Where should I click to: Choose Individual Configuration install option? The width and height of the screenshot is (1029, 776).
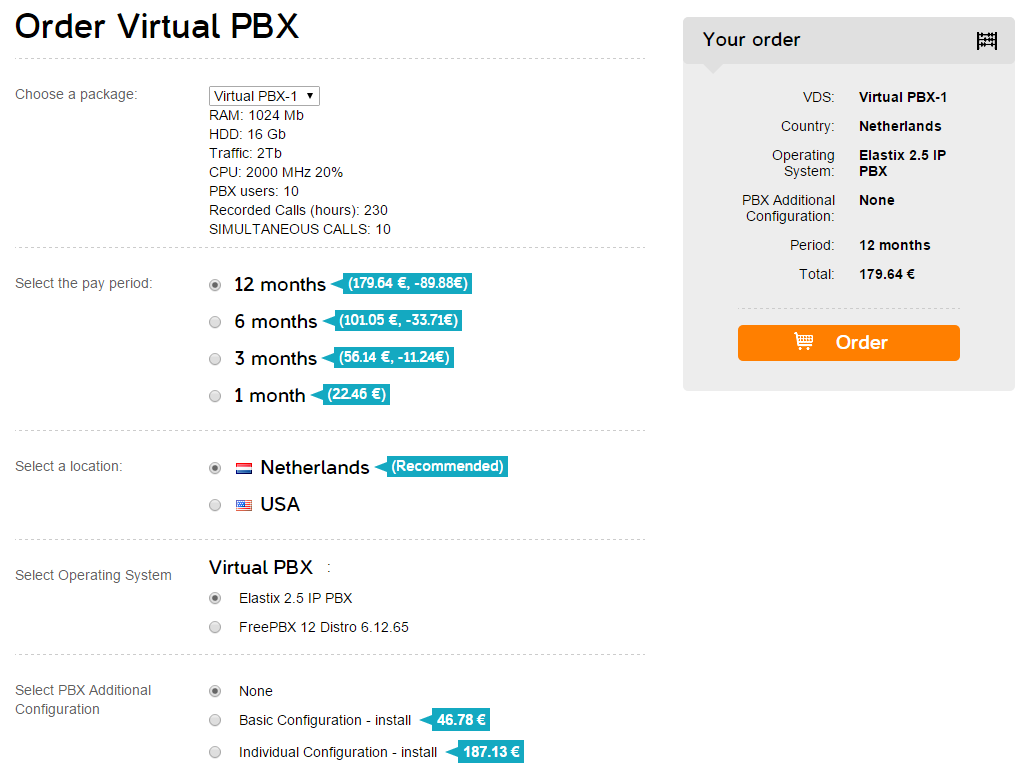point(215,752)
